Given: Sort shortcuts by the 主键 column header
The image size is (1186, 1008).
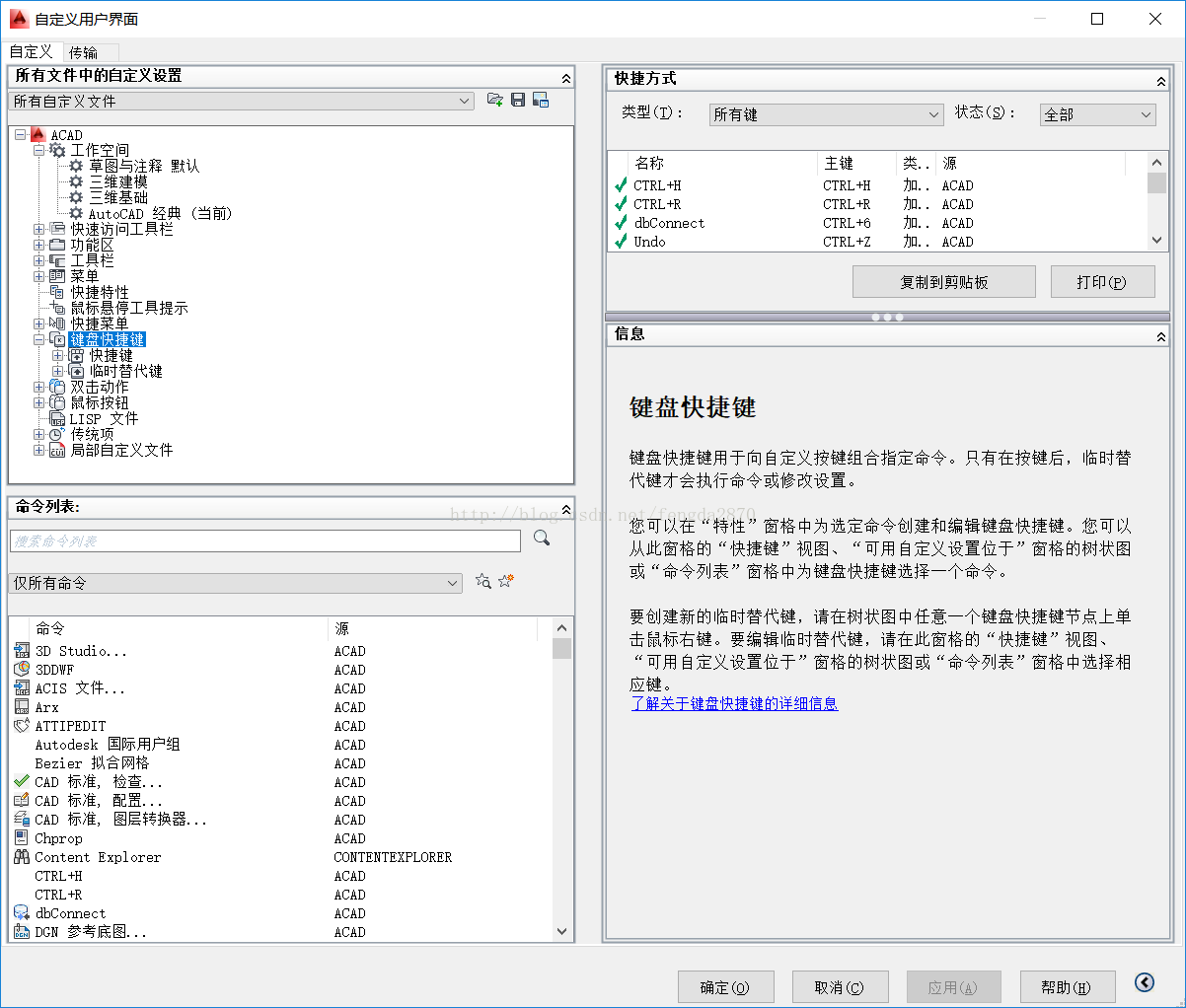Looking at the screenshot, I should point(857,163).
